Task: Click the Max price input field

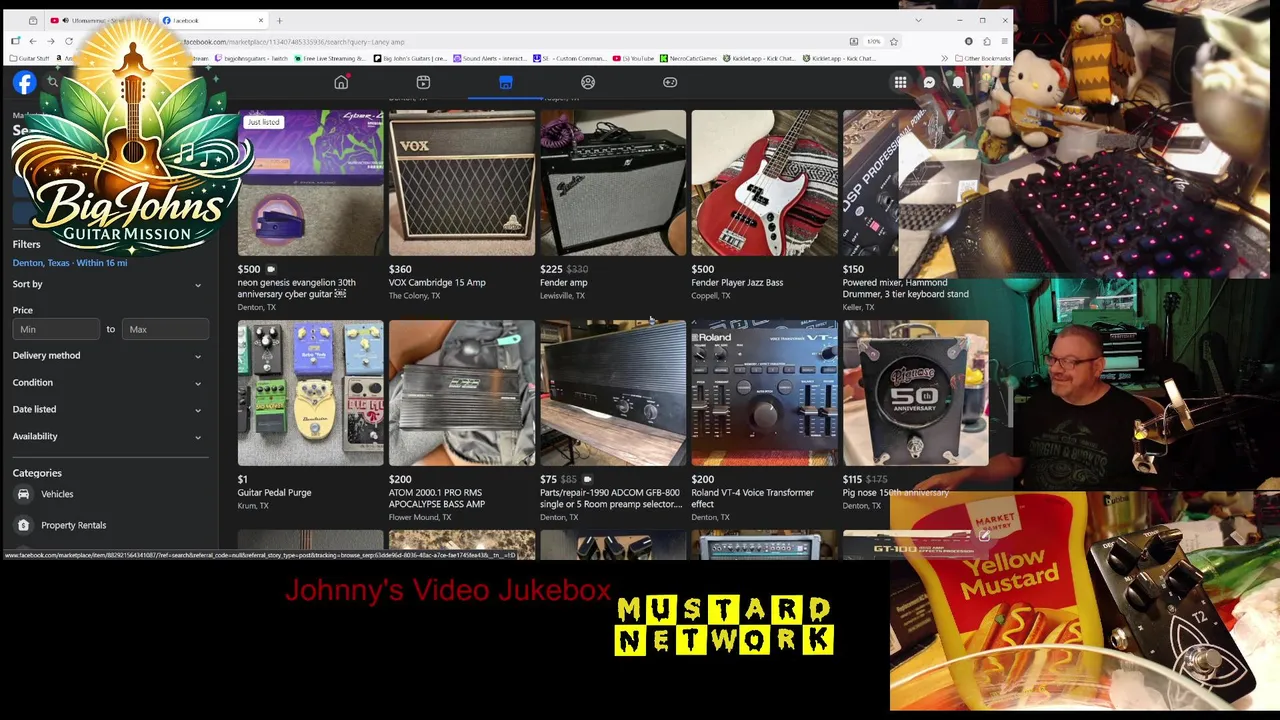Action: click(x=165, y=329)
